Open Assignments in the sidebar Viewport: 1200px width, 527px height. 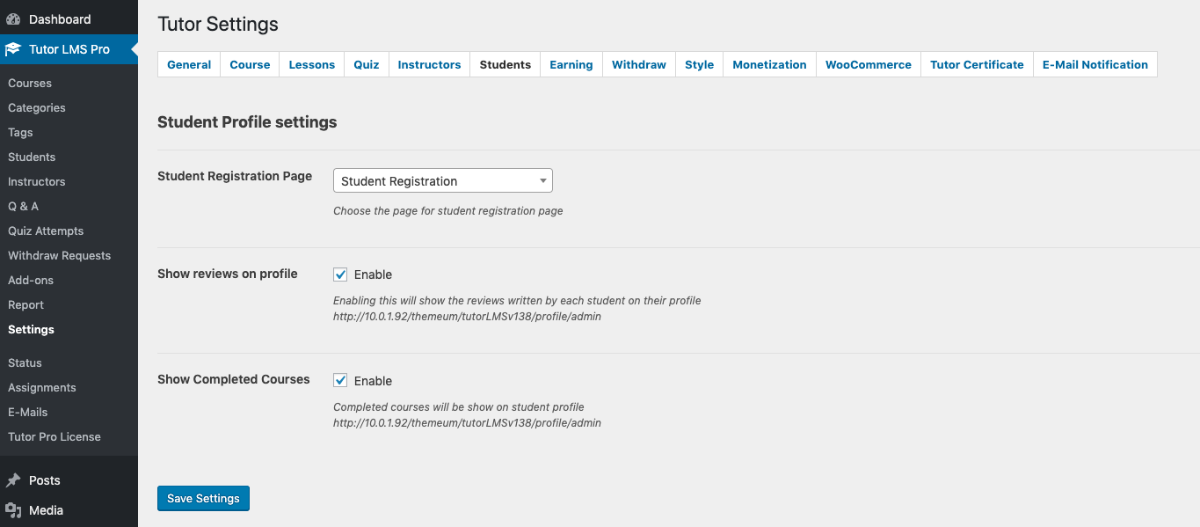[x=42, y=387]
